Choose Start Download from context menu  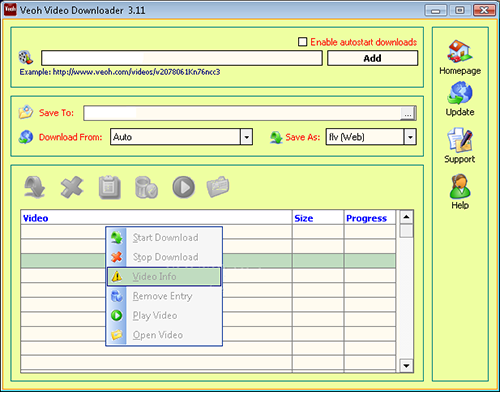point(164,238)
